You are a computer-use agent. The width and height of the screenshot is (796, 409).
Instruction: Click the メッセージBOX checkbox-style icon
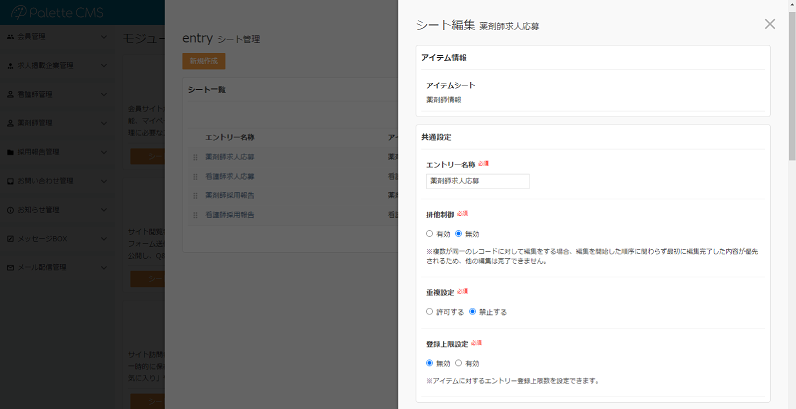click(x=10, y=239)
